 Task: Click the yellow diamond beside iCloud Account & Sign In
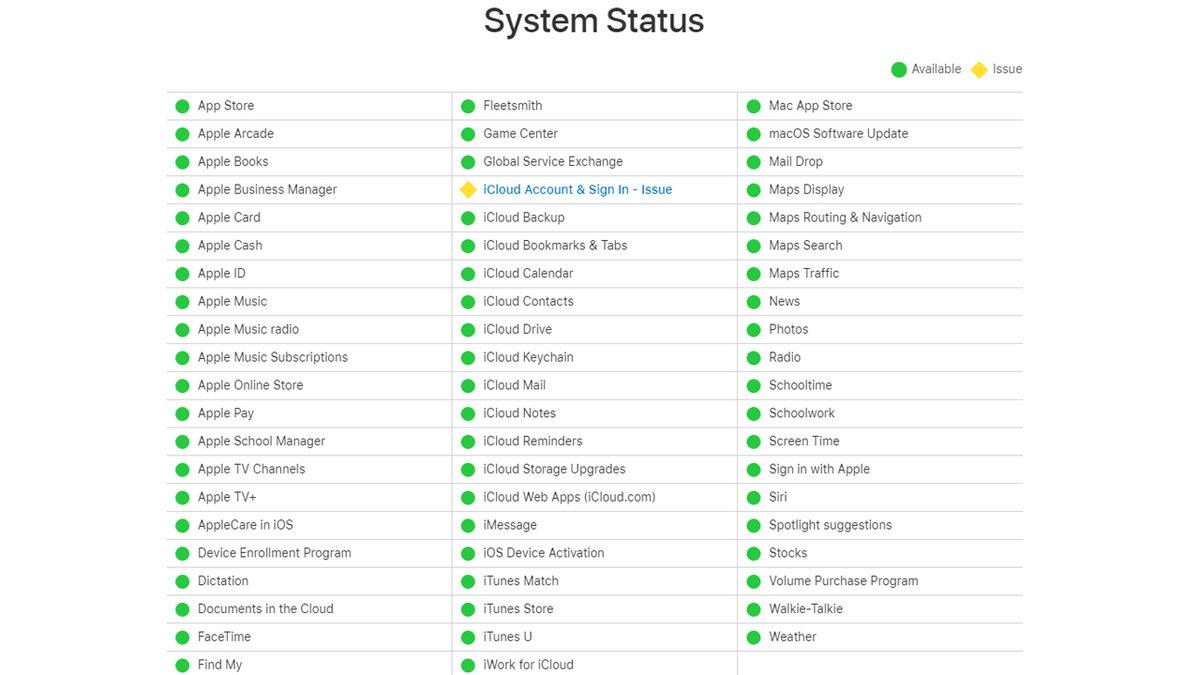point(468,189)
